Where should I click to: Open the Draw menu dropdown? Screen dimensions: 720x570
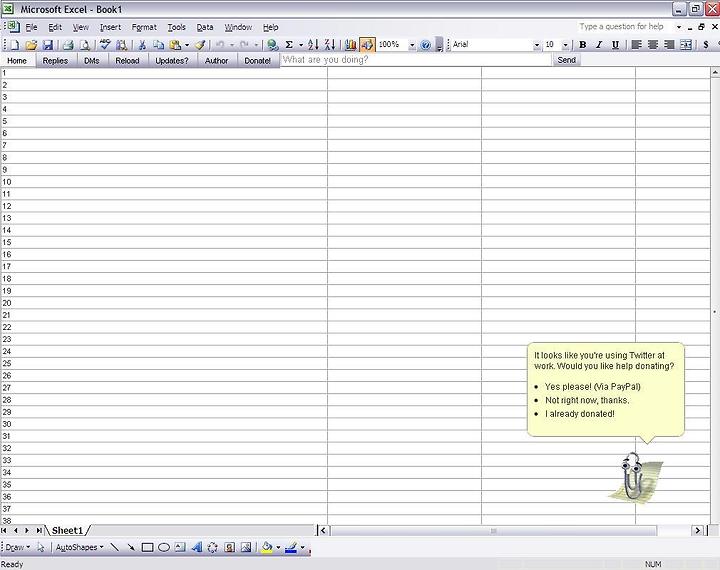tap(17, 547)
